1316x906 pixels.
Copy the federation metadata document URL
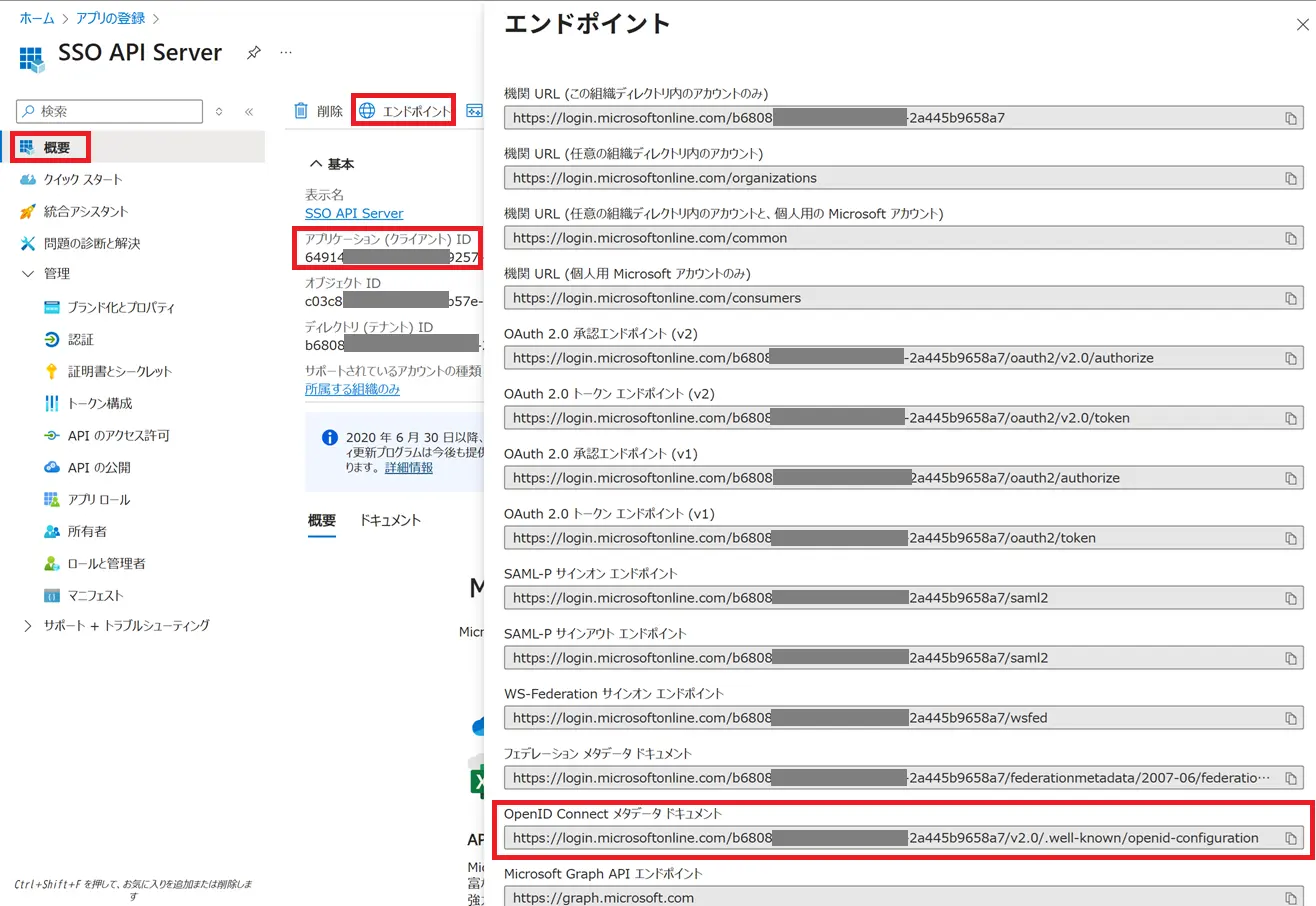coord(1290,778)
